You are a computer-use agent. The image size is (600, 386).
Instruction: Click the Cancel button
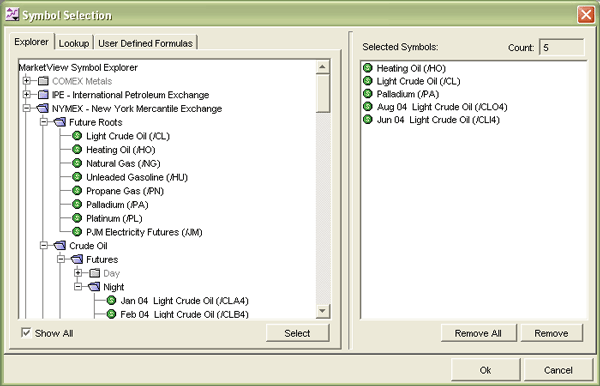pyautogui.click(x=558, y=370)
